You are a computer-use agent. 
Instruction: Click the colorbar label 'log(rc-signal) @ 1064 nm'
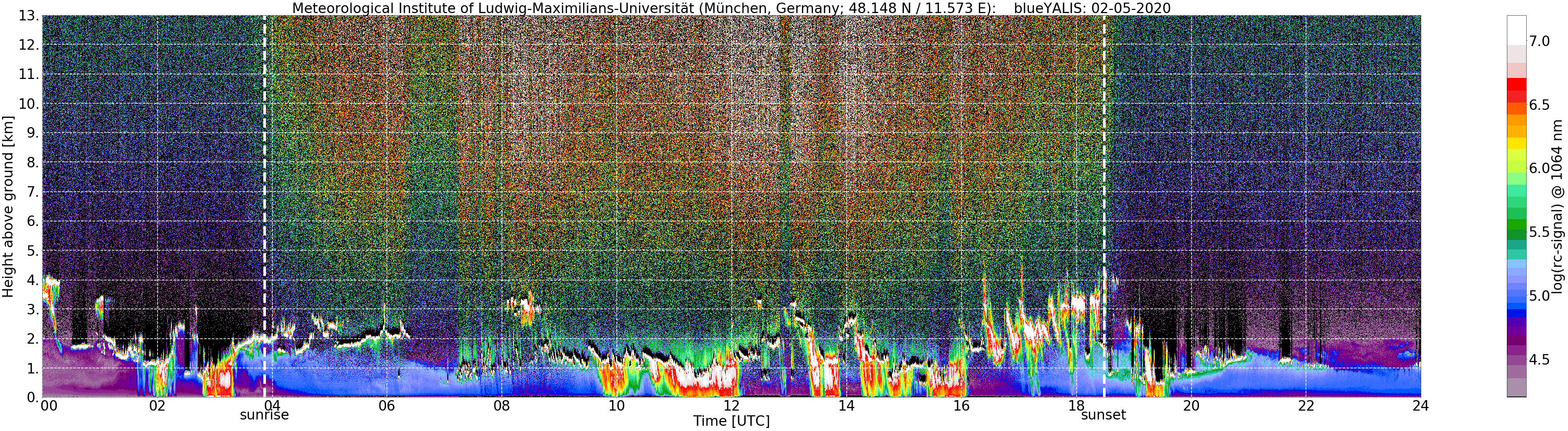[1558, 206]
